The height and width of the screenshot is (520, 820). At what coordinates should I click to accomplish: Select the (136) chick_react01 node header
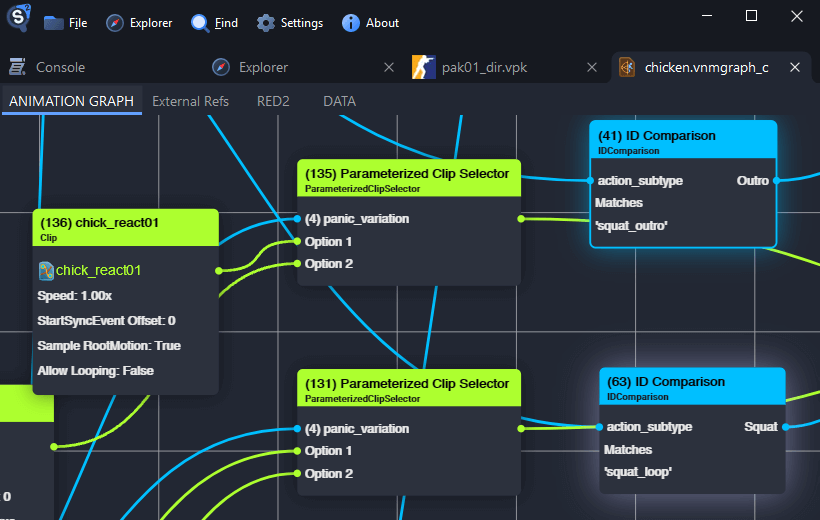point(126,228)
